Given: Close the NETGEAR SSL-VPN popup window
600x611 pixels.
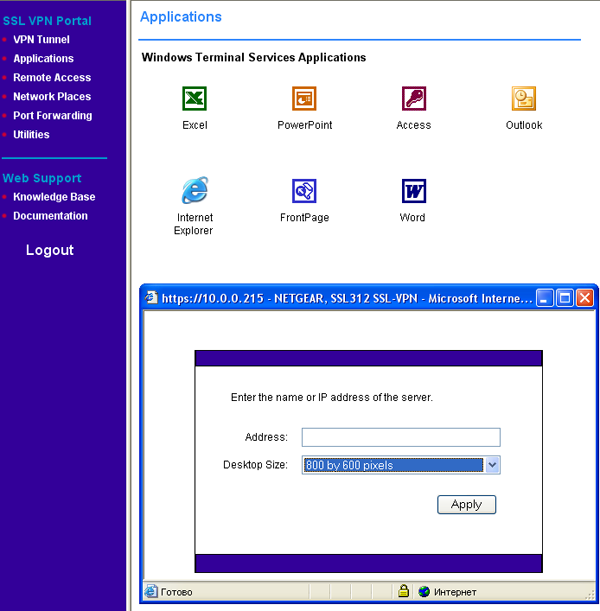Looking at the screenshot, I should (x=585, y=298).
